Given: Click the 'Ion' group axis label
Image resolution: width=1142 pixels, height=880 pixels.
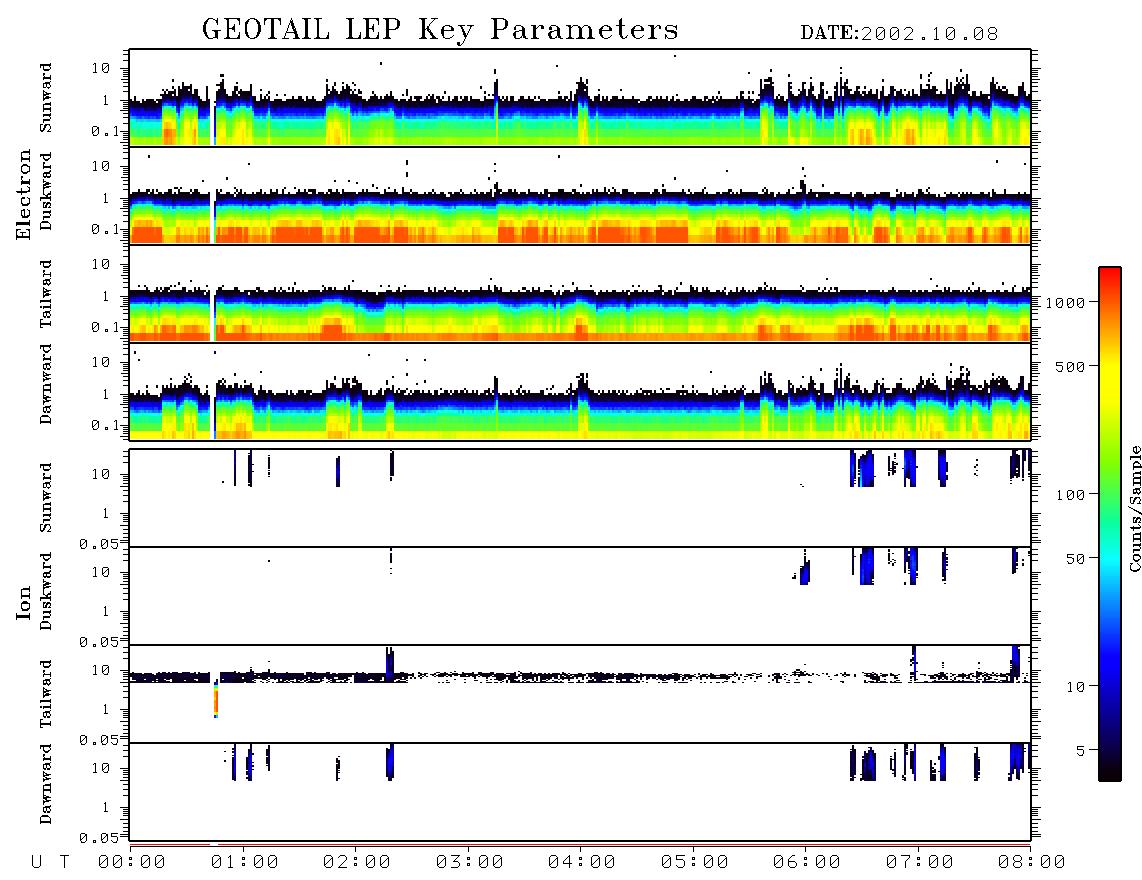Looking at the screenshot, I should pyautogui.click(x=24, y=603).
